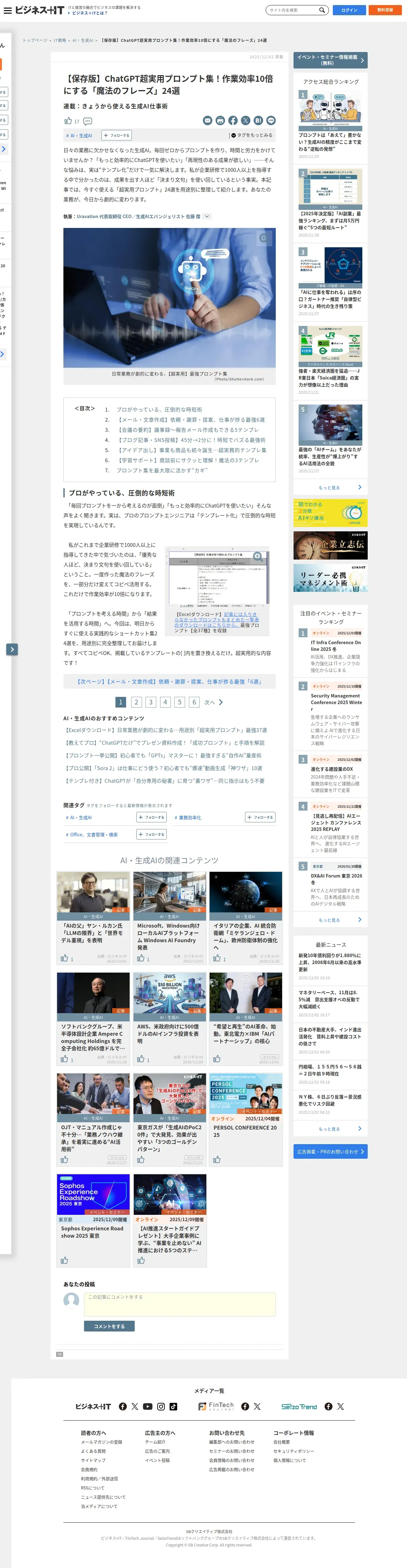This screenshot has width=407, height=1568.
Task: Open FinTech Journal Facebook icon
Action: tap(245, 1406)
